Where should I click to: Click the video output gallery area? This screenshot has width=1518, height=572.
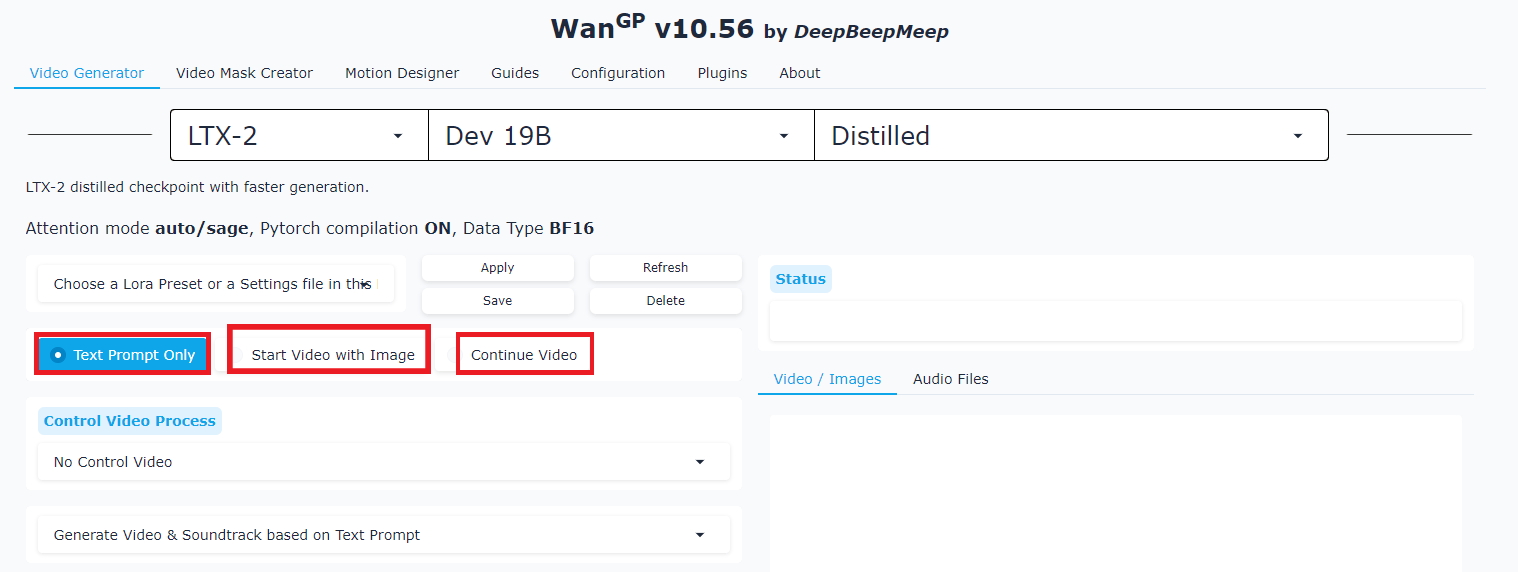1116,493
